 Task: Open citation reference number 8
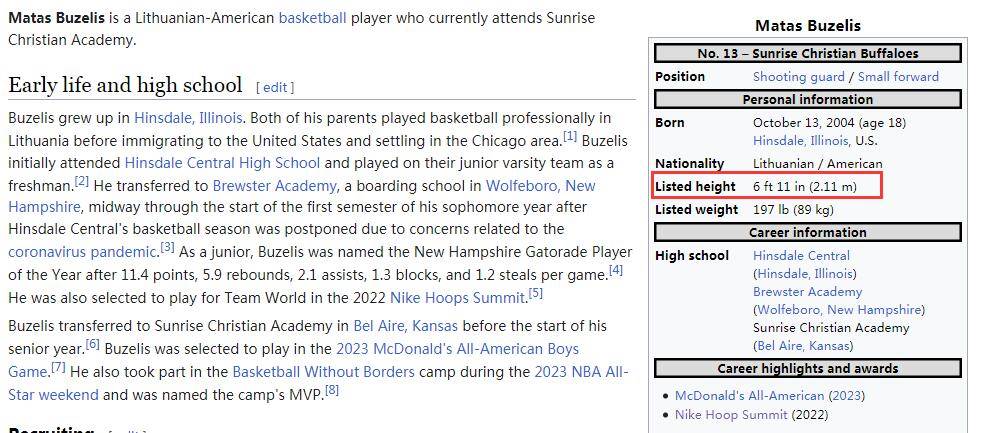click(332, 390)
